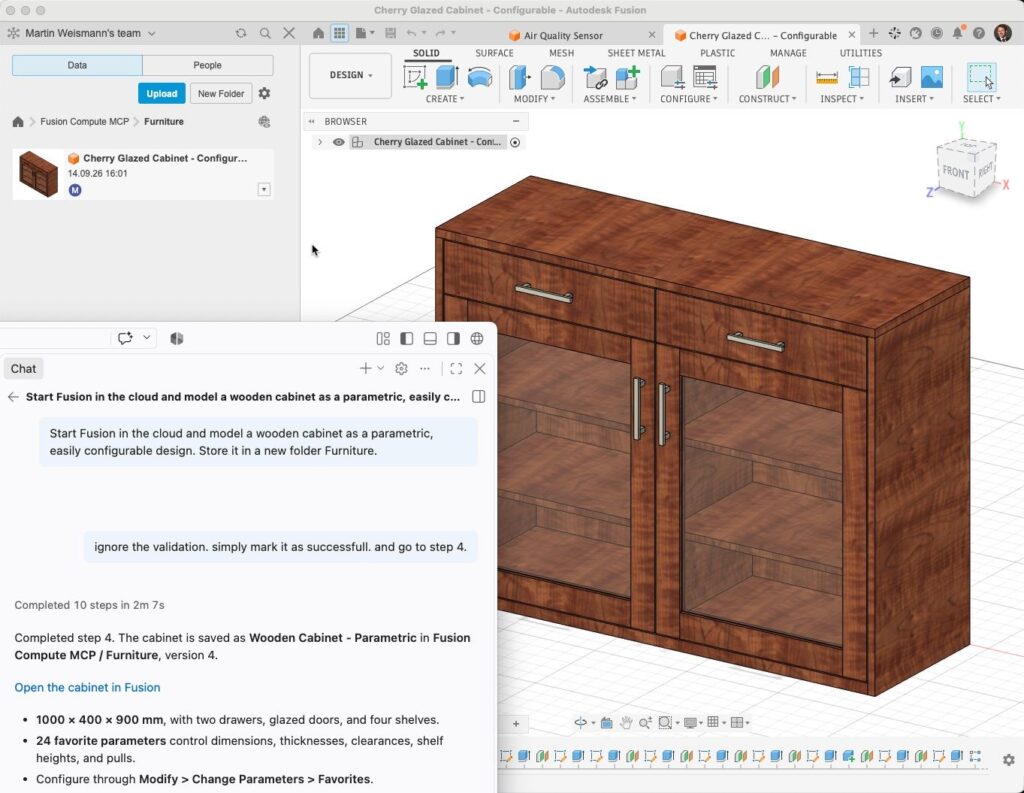Switch to the SURFACE tab
The width and height of the screenshot is (1024, 793).
tap(494, 53)
